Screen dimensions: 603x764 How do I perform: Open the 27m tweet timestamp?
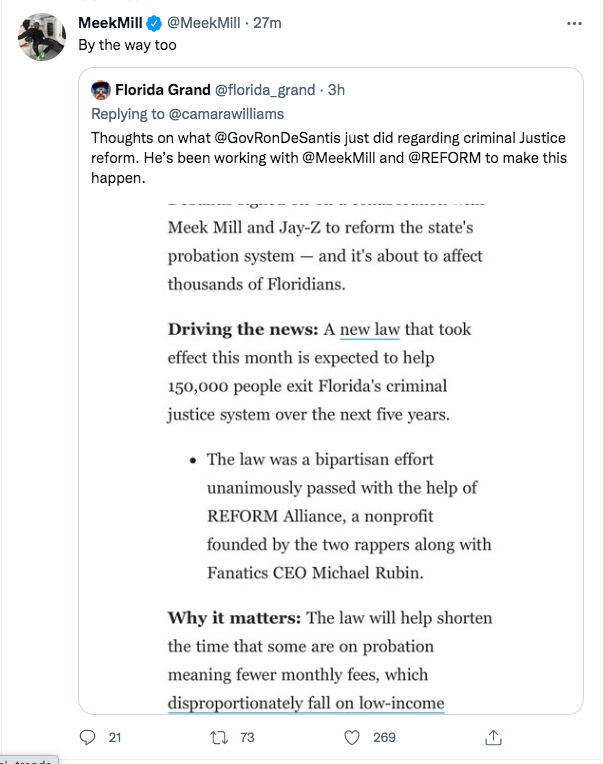click(267, 23)
